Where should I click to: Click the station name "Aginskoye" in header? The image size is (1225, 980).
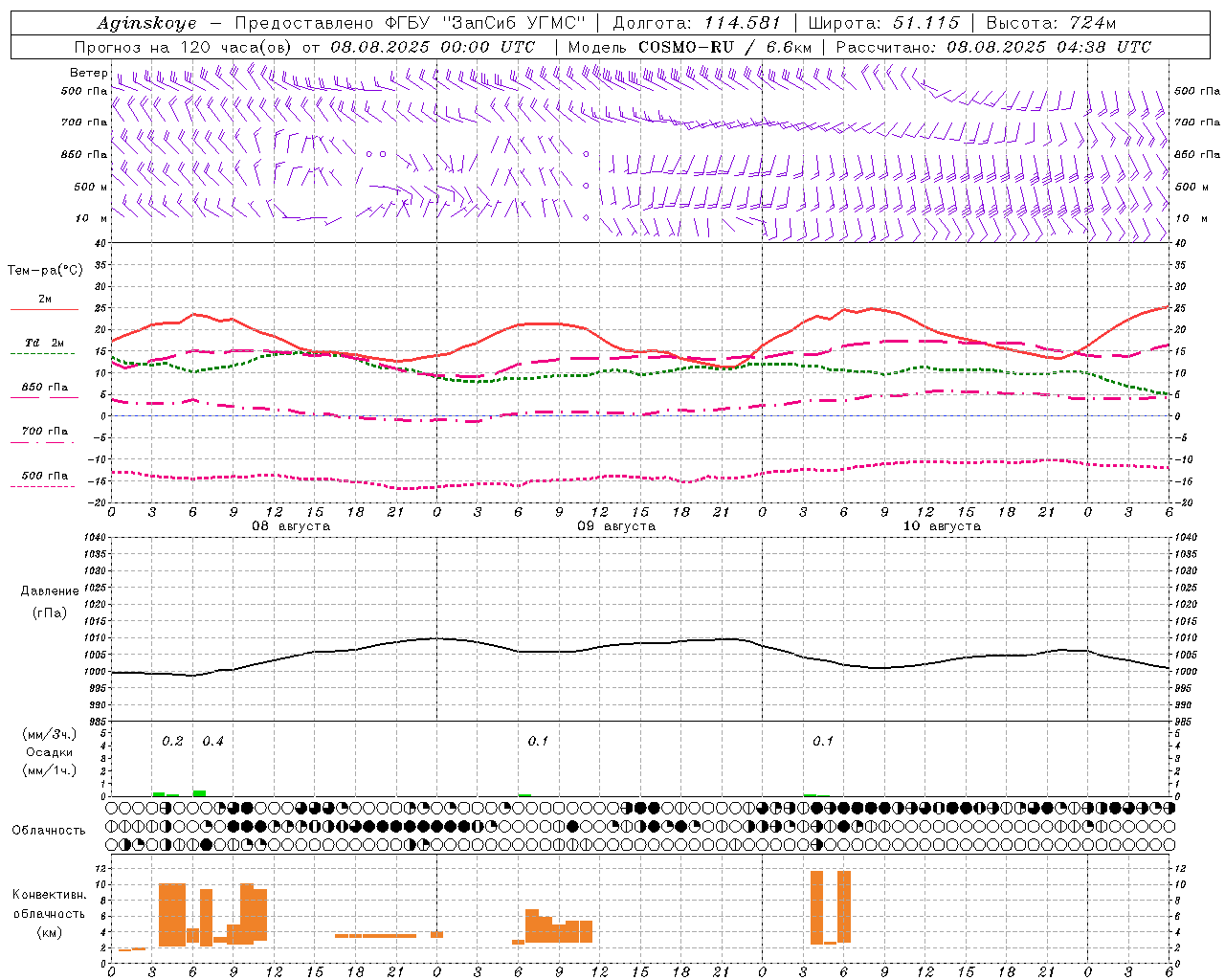146,24
